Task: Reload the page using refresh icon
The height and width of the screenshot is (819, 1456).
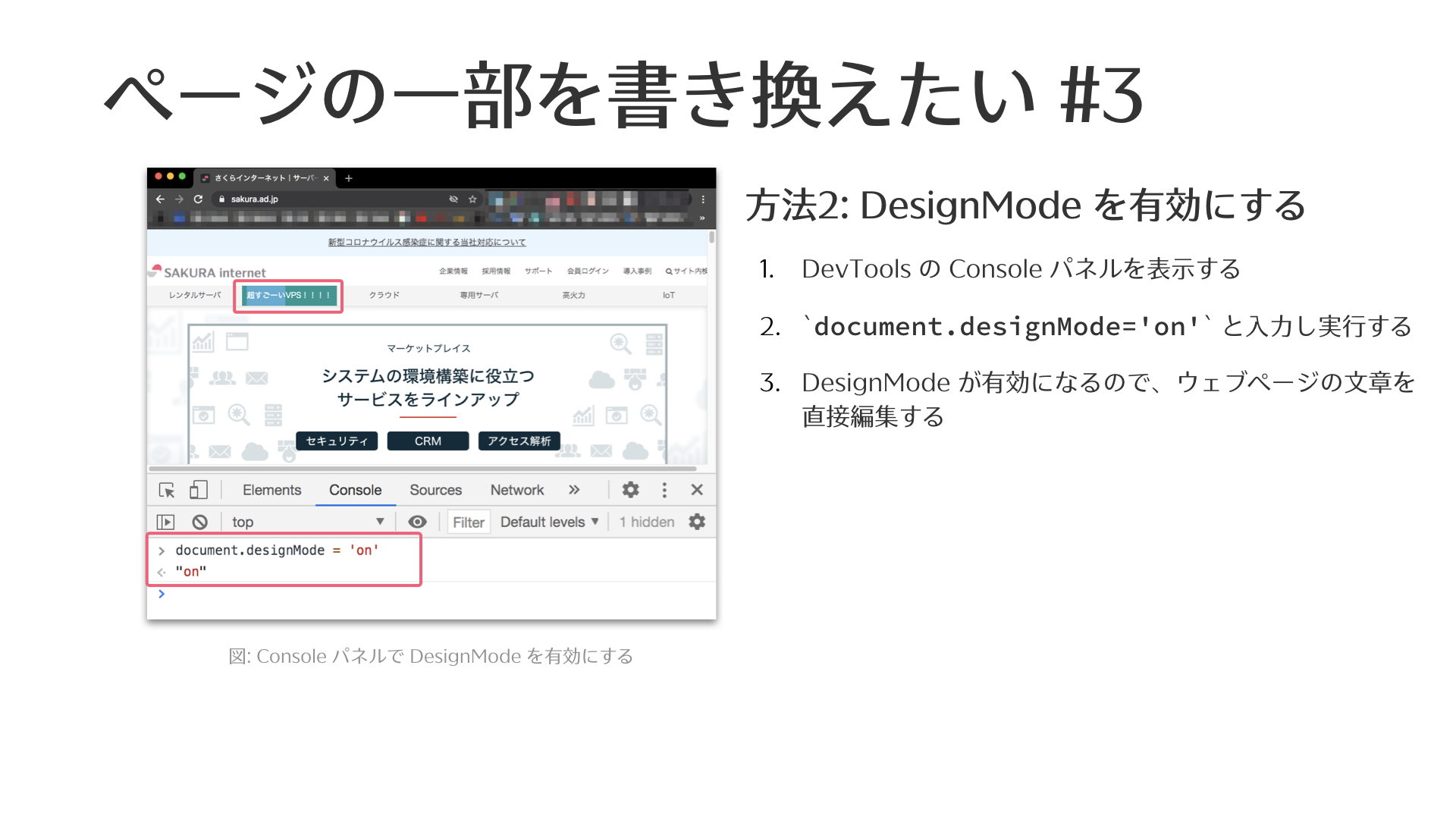Action: 198,199
